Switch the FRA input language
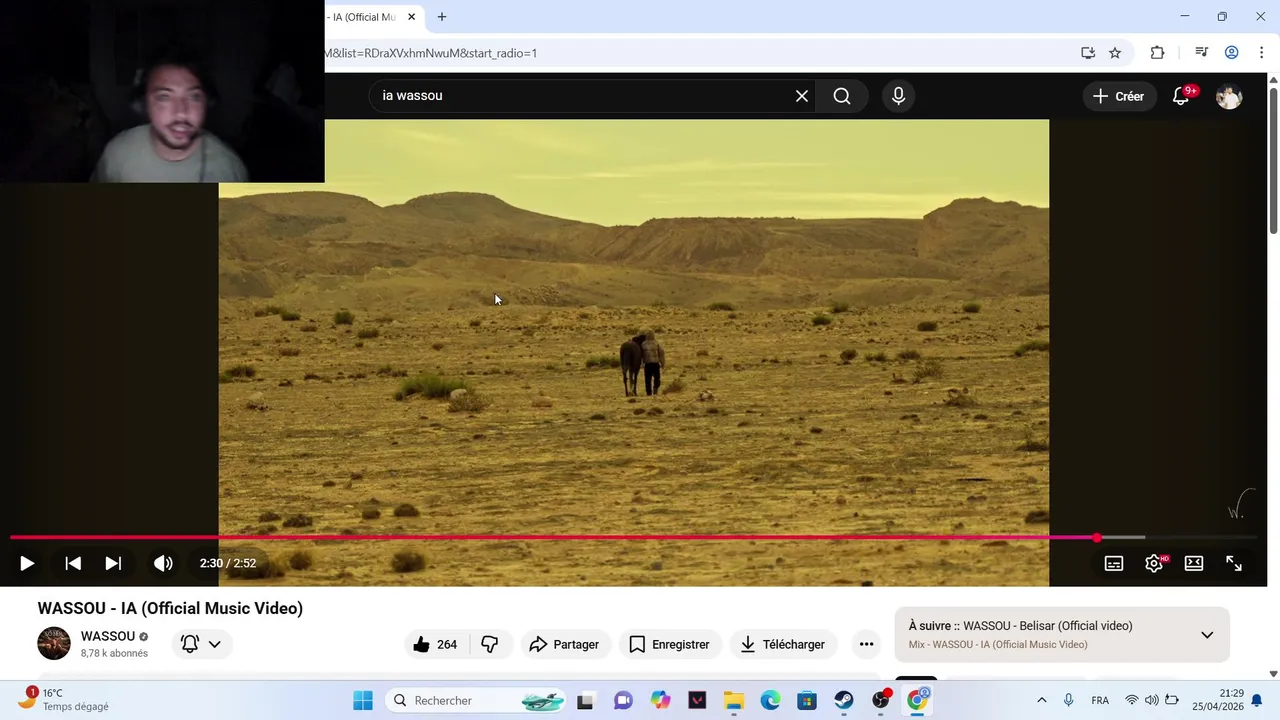Viewport: 1280px width, 720px height. click(x=1100, y=700)
